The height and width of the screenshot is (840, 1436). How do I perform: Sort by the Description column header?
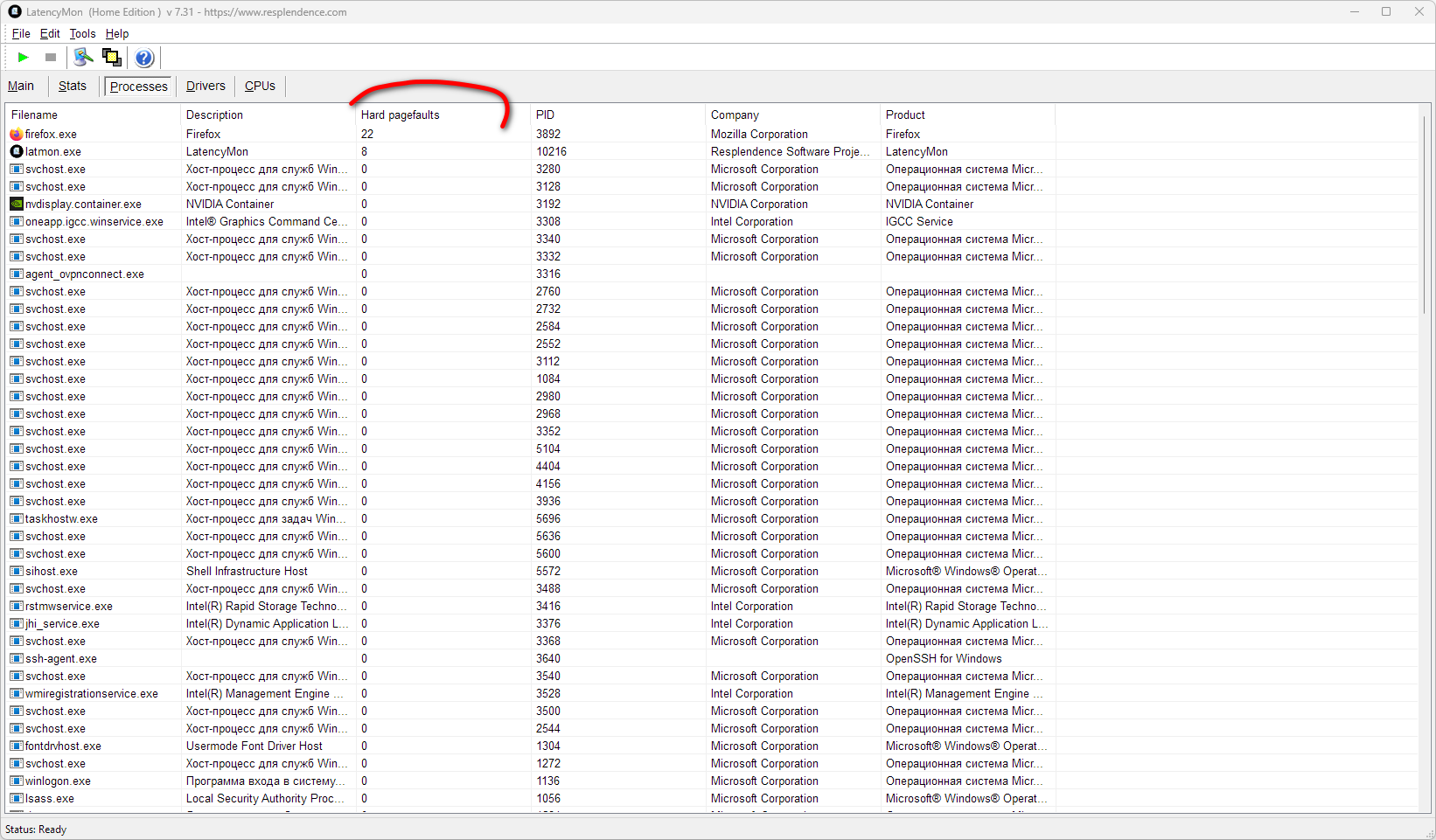(268, 115)
